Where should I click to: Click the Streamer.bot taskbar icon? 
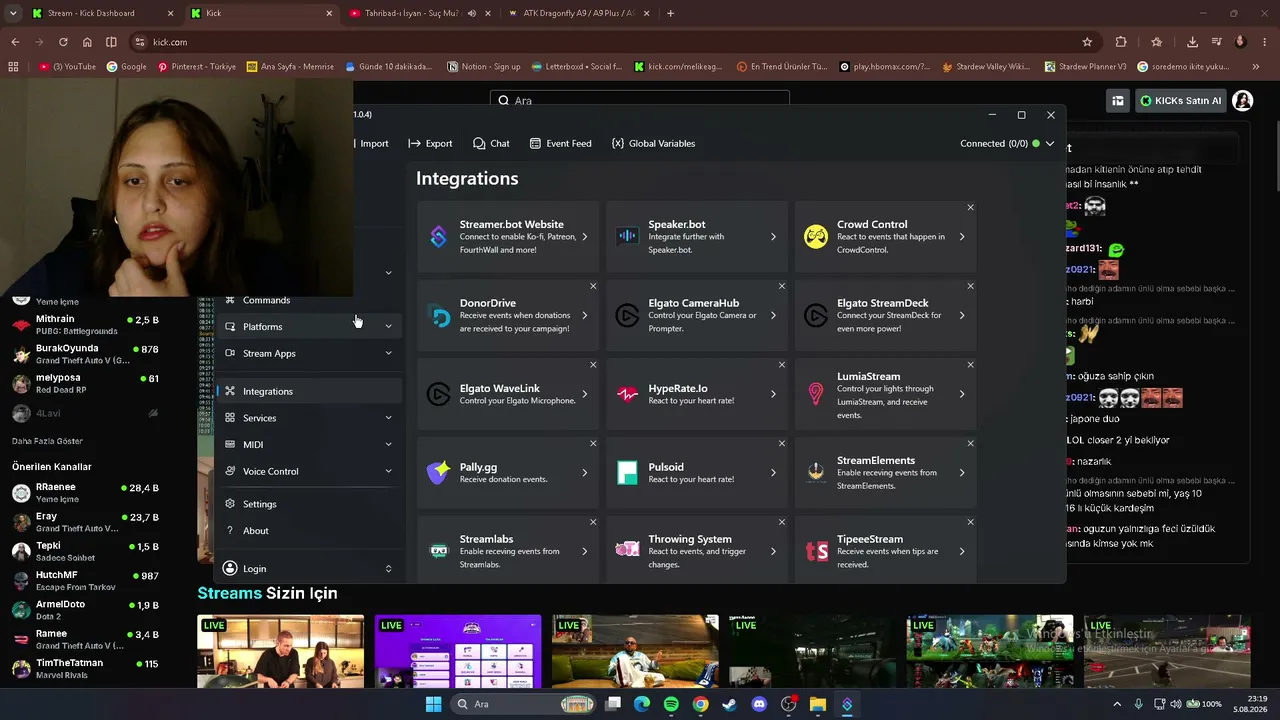pos(847,704)
